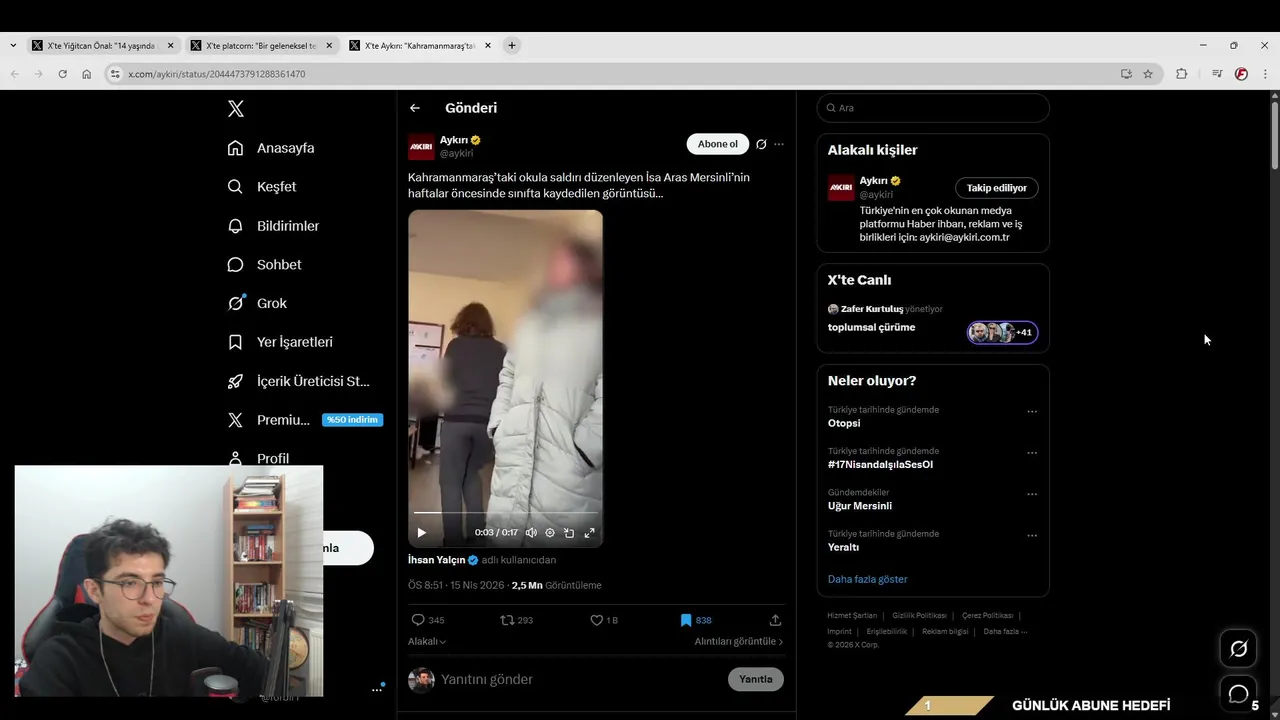Viewport: 1280px width, 720px height.
Task: Open Chrome three-dot menu
Action: click(1266, 74)
